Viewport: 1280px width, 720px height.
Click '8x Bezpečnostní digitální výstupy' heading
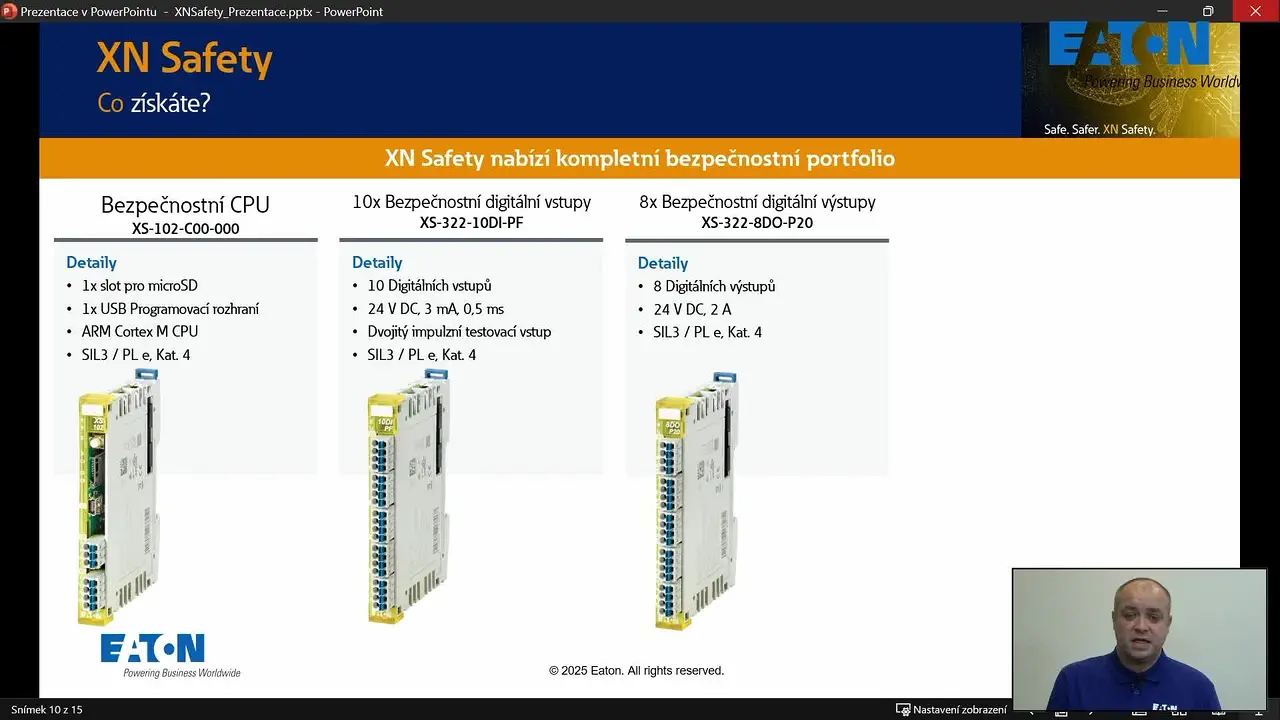pos(757,202)
